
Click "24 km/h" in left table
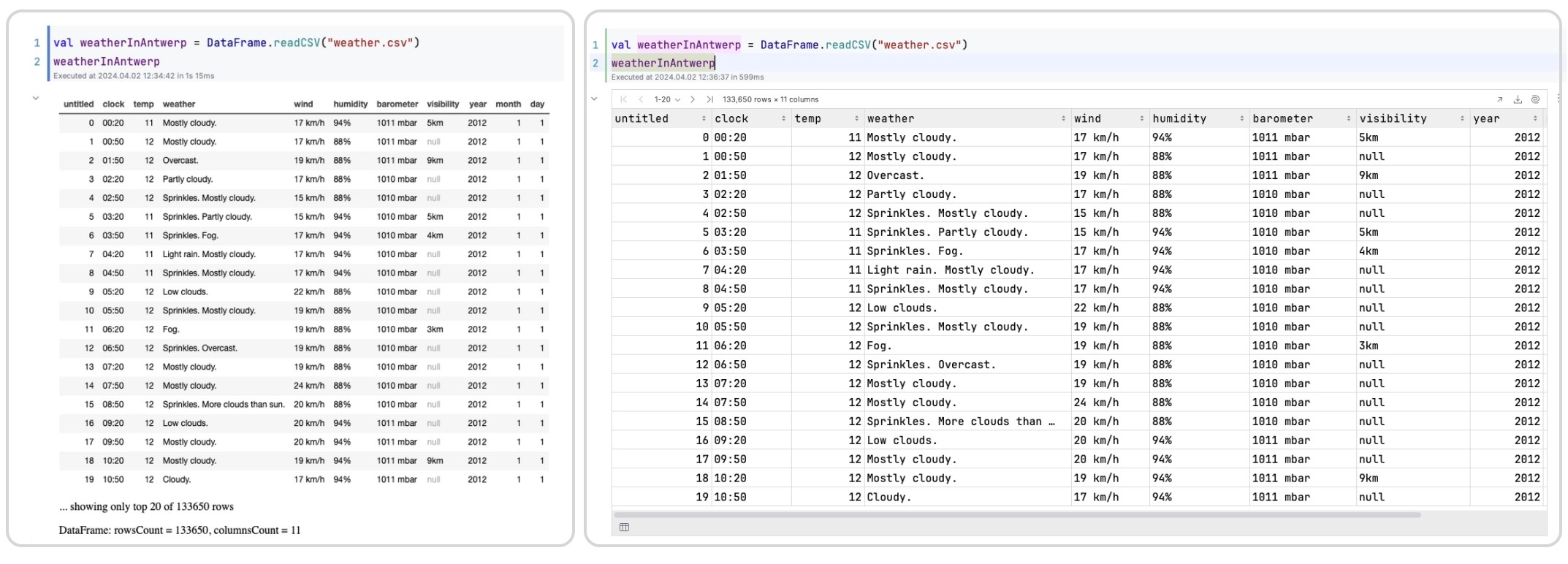tap(309, 386)
